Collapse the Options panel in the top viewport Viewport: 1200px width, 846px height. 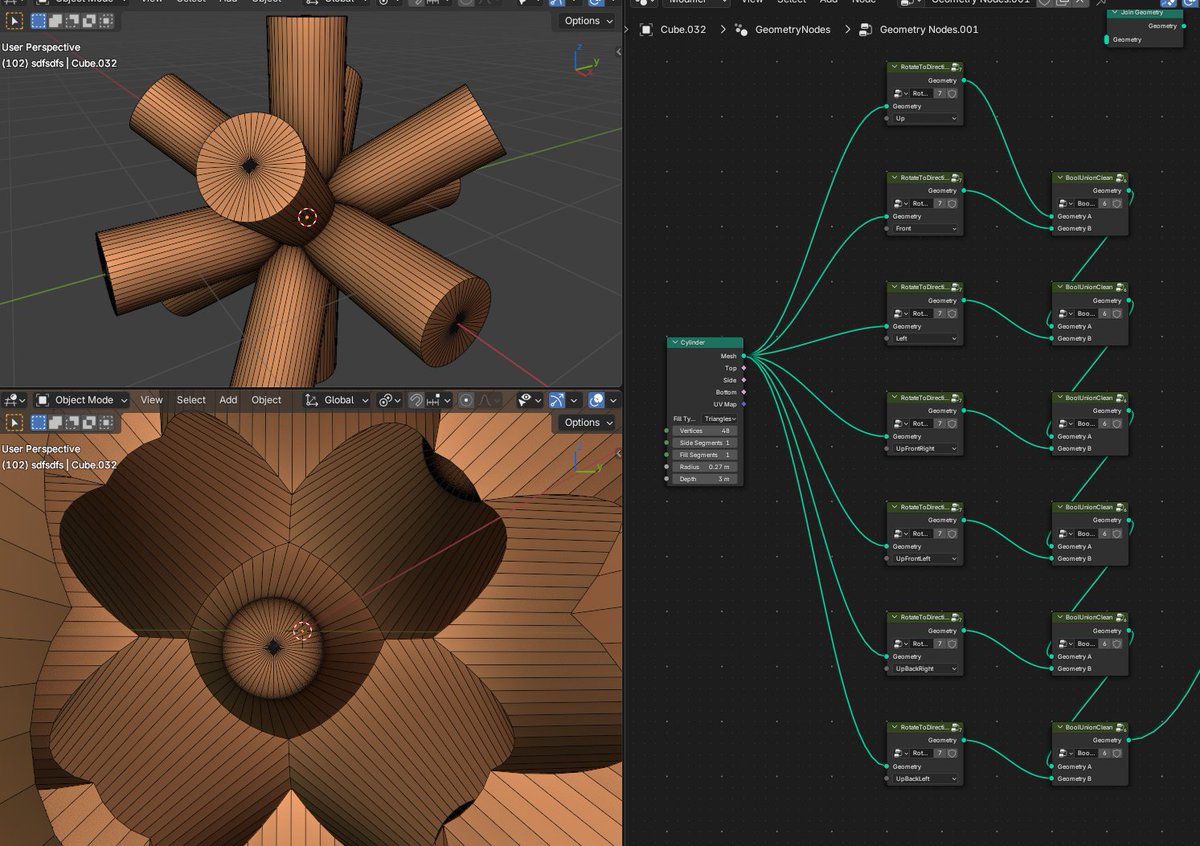tap(585, 20)
